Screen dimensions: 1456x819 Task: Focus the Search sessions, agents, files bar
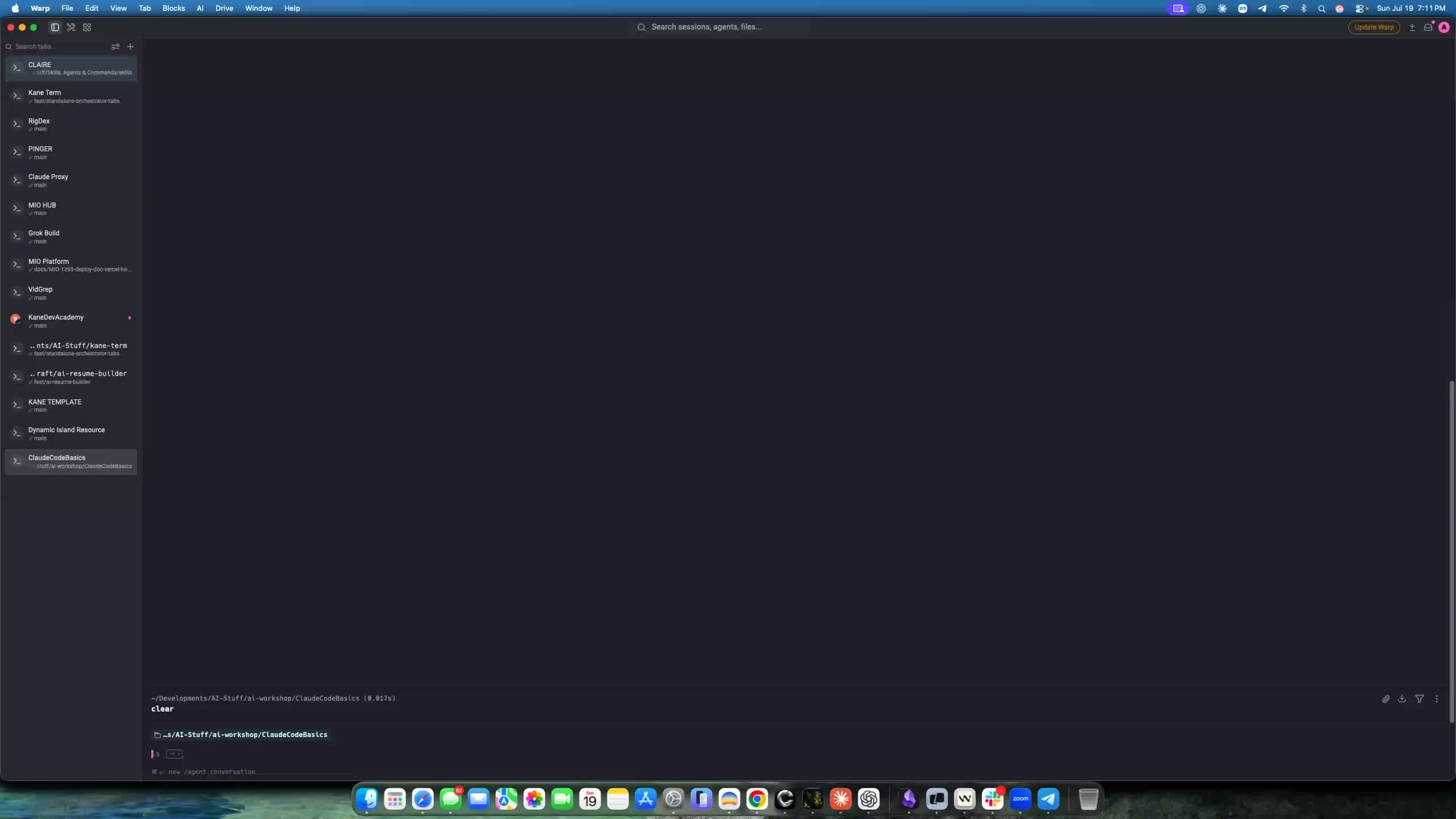tap(719, 27)
